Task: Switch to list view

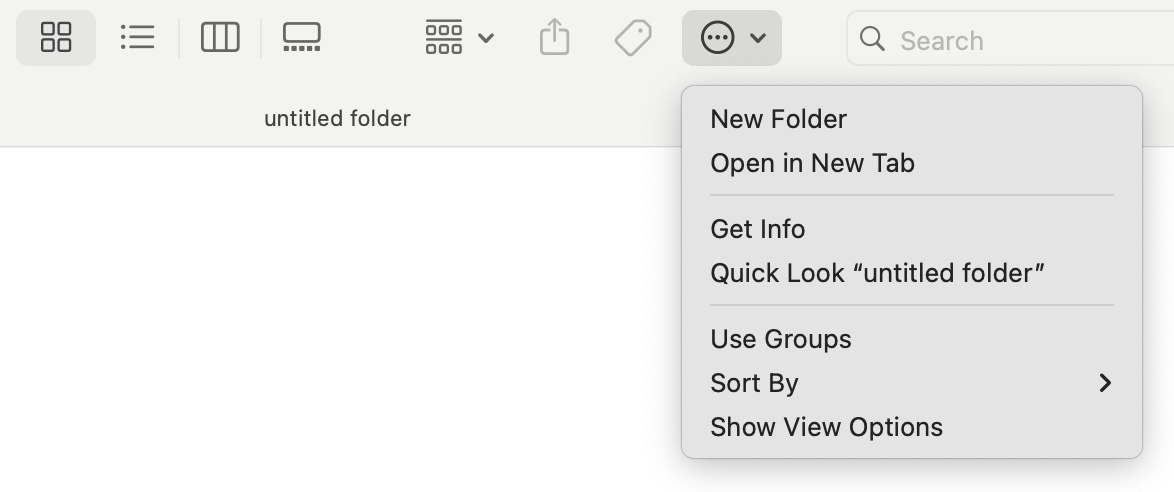Action: [137, 38]
